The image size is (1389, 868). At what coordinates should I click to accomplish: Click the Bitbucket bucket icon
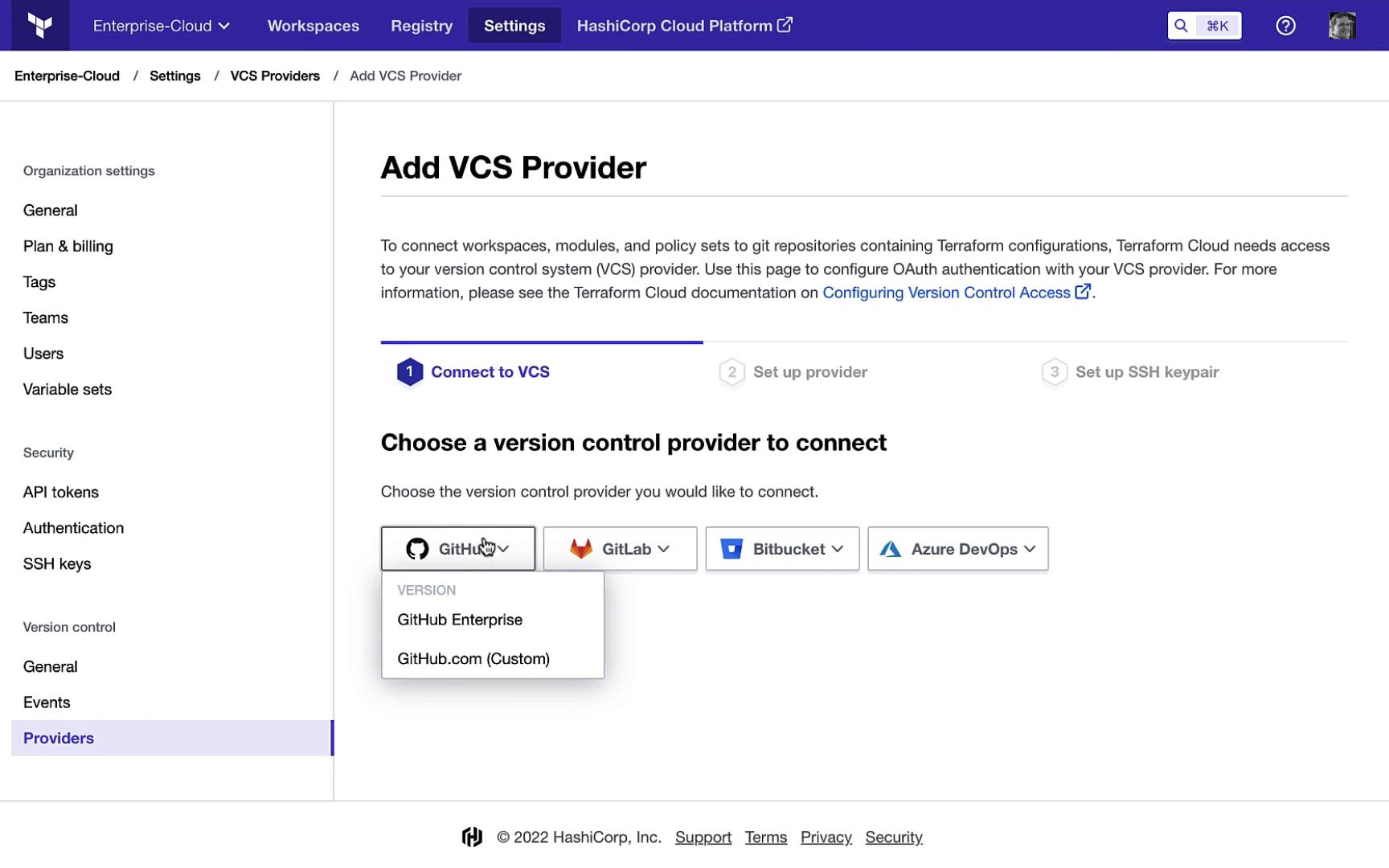tap(731, 549)
